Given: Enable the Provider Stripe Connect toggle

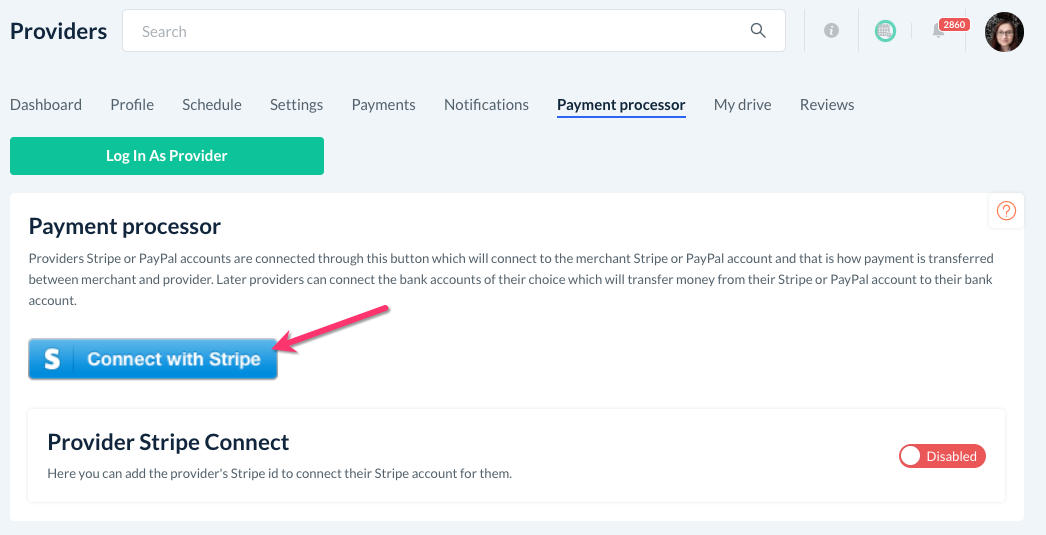Looking at the screenshot, I should pos(942,456).
